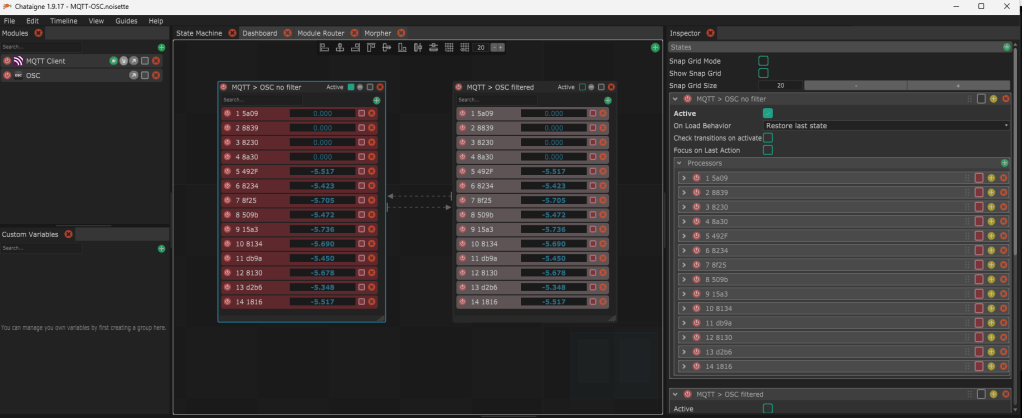Add a new module with green plus
Viewport: 1022px width, 418px height.
[161, 47]
